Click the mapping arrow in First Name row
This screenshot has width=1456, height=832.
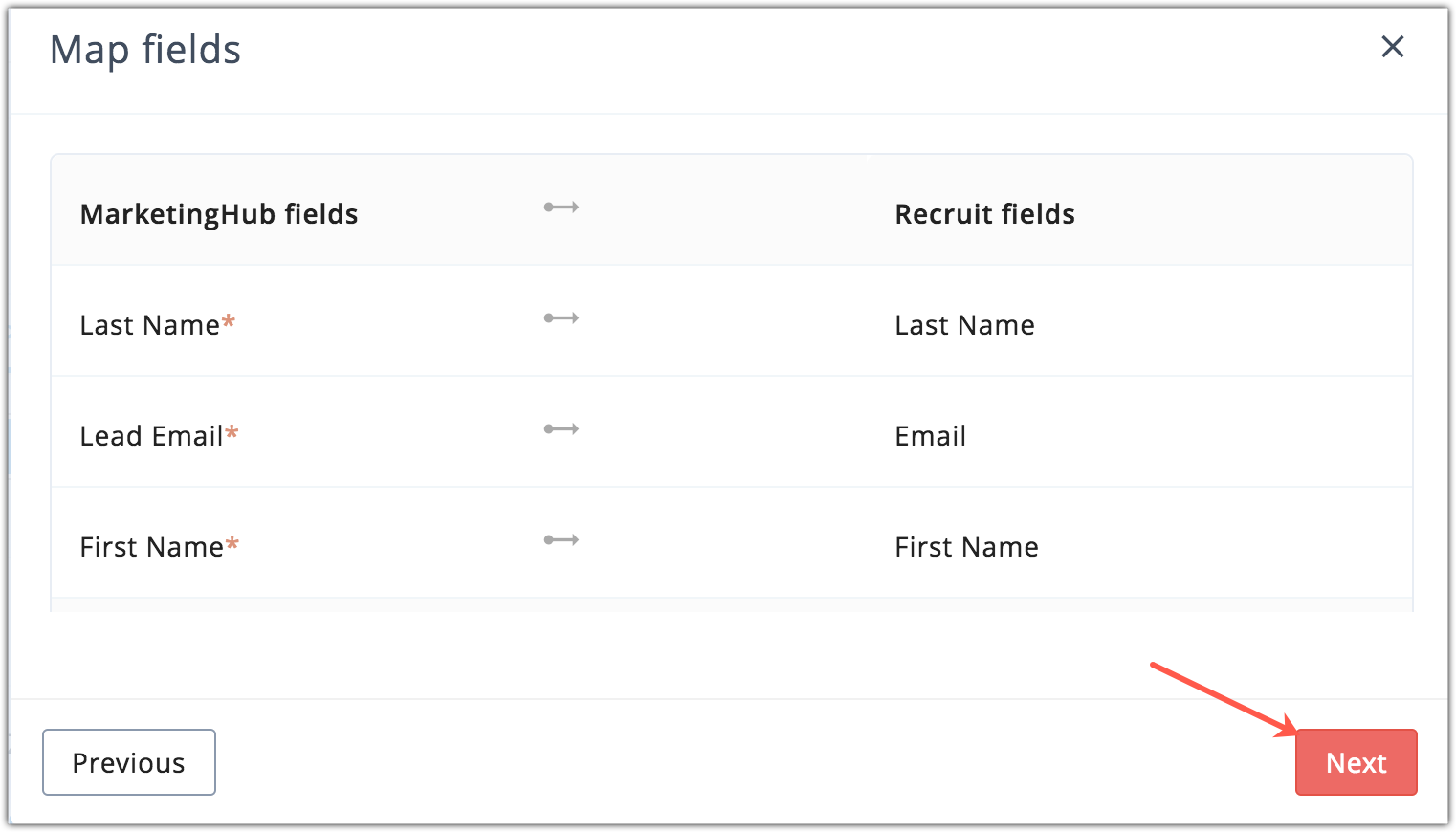click(562, 540)
